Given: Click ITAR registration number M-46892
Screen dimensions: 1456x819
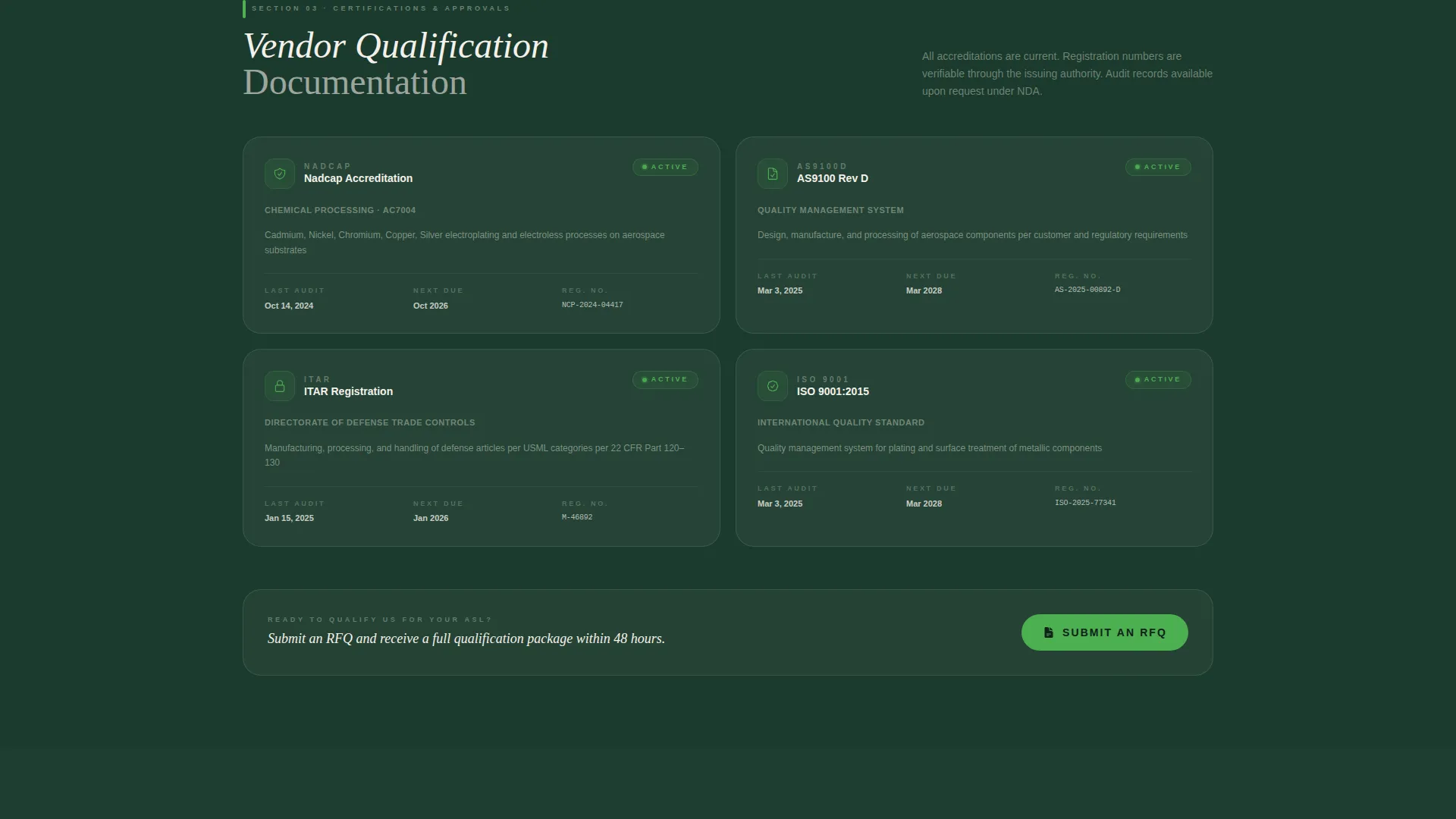Looking at the screenshot, I should (x=577, y=517).
